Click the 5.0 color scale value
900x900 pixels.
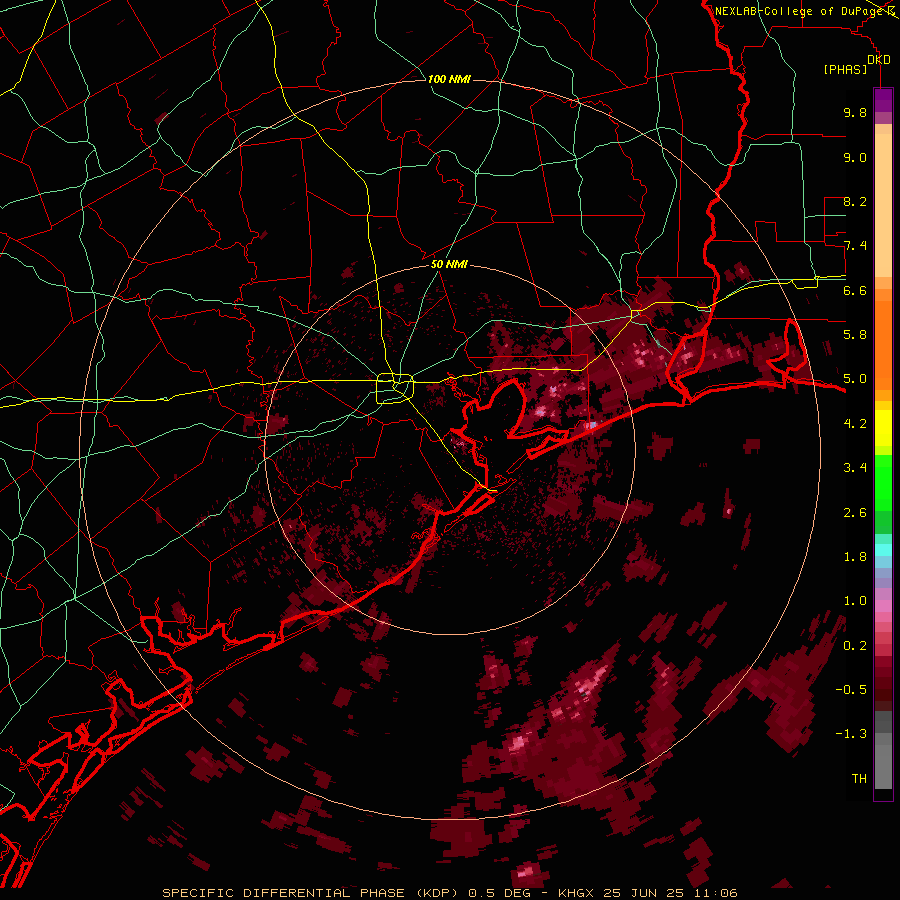855,379
